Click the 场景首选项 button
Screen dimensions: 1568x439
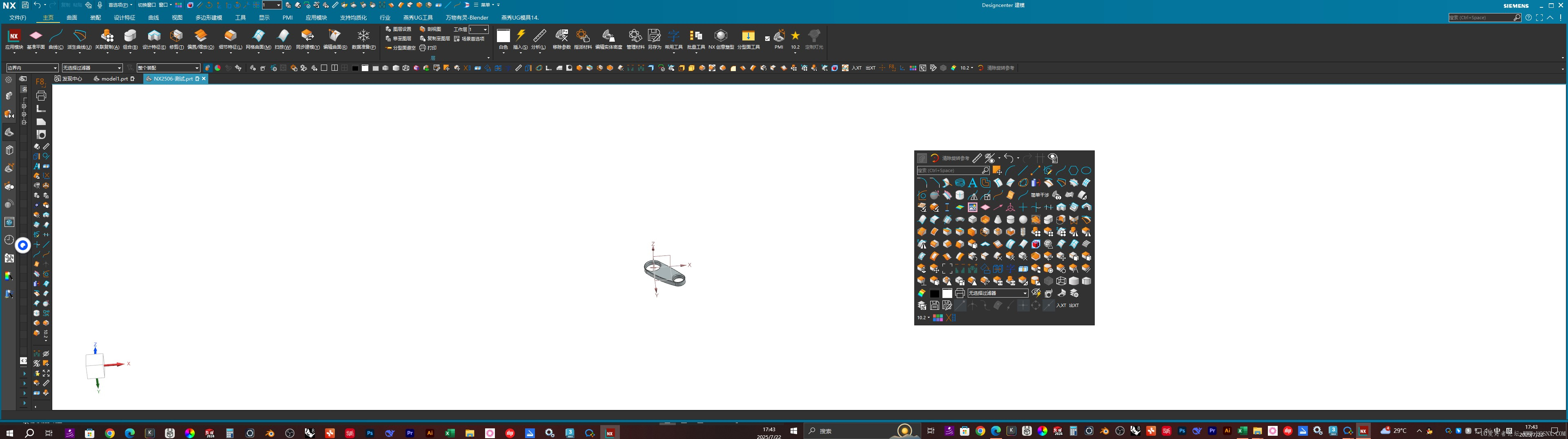(469, 38)
